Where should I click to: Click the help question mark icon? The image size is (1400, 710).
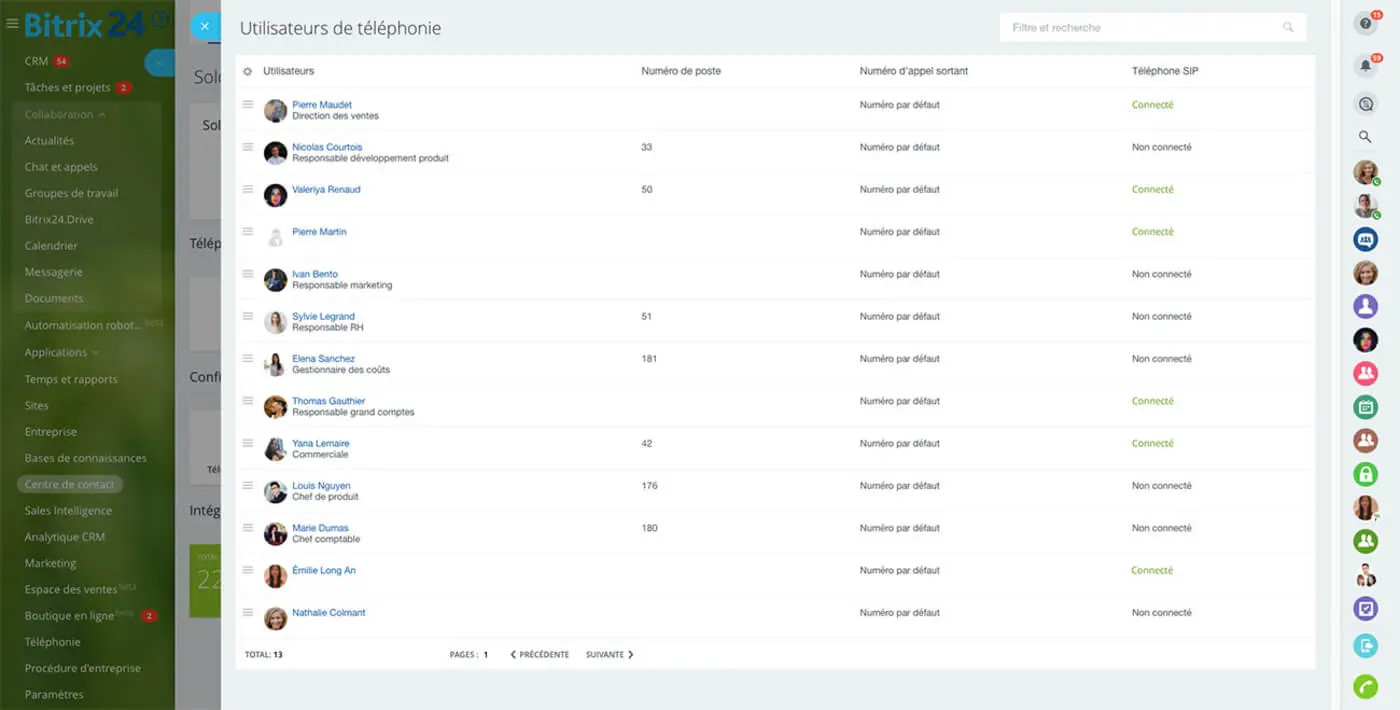click(1365, 25)
